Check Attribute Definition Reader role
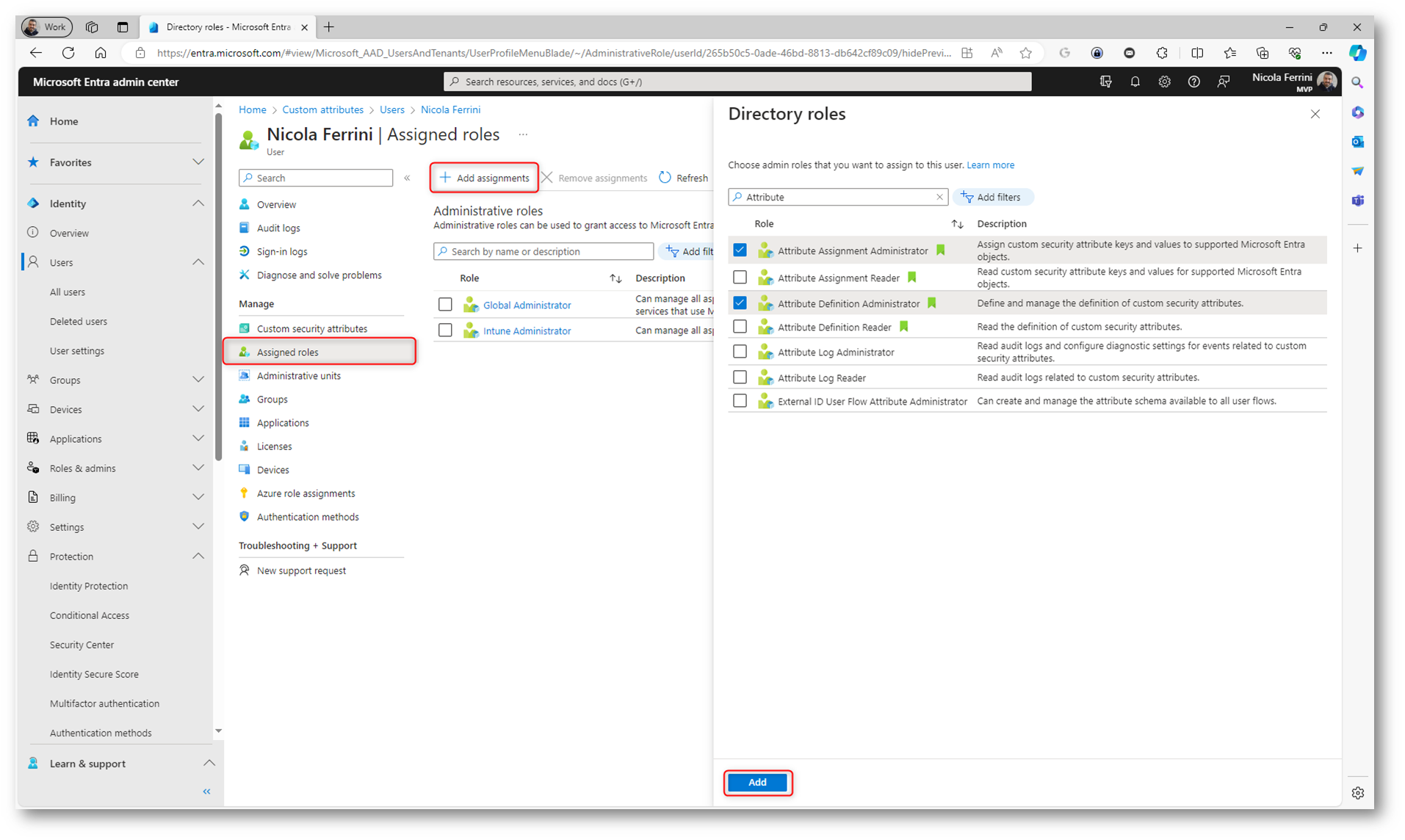This screenshot has height=840, width=1405. (x=740, y=327)
